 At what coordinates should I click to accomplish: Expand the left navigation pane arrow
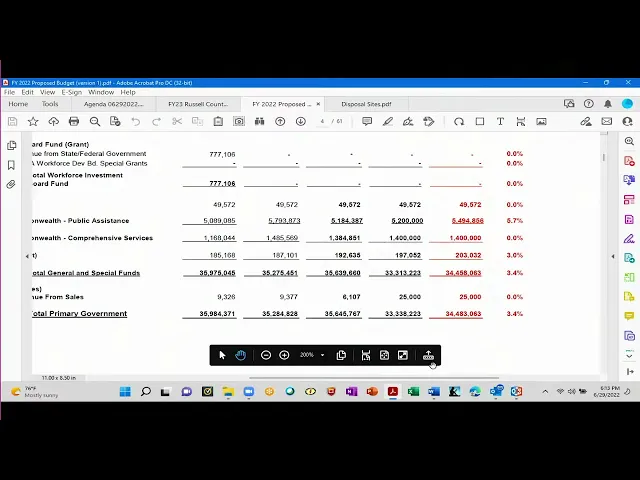click(27, 256)
